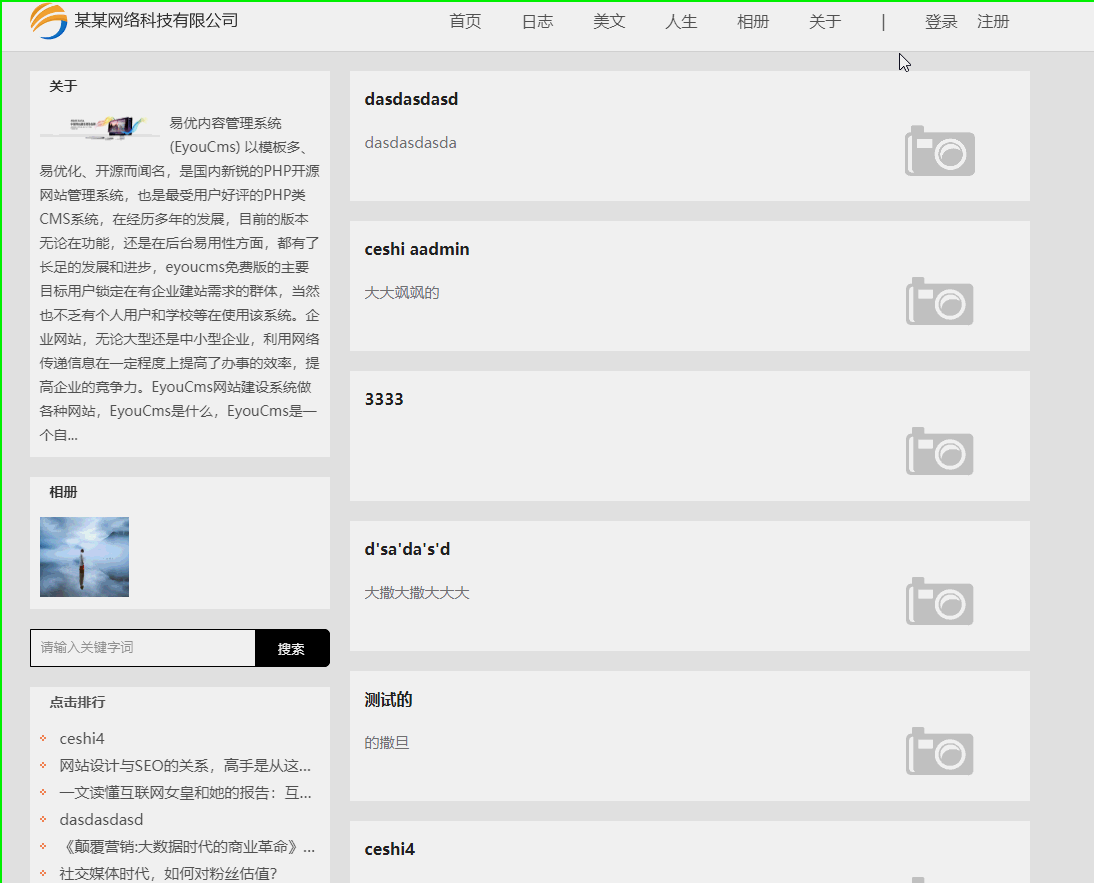Open camera placeholder icon for d'sa'da's'd post

point(939,601)
